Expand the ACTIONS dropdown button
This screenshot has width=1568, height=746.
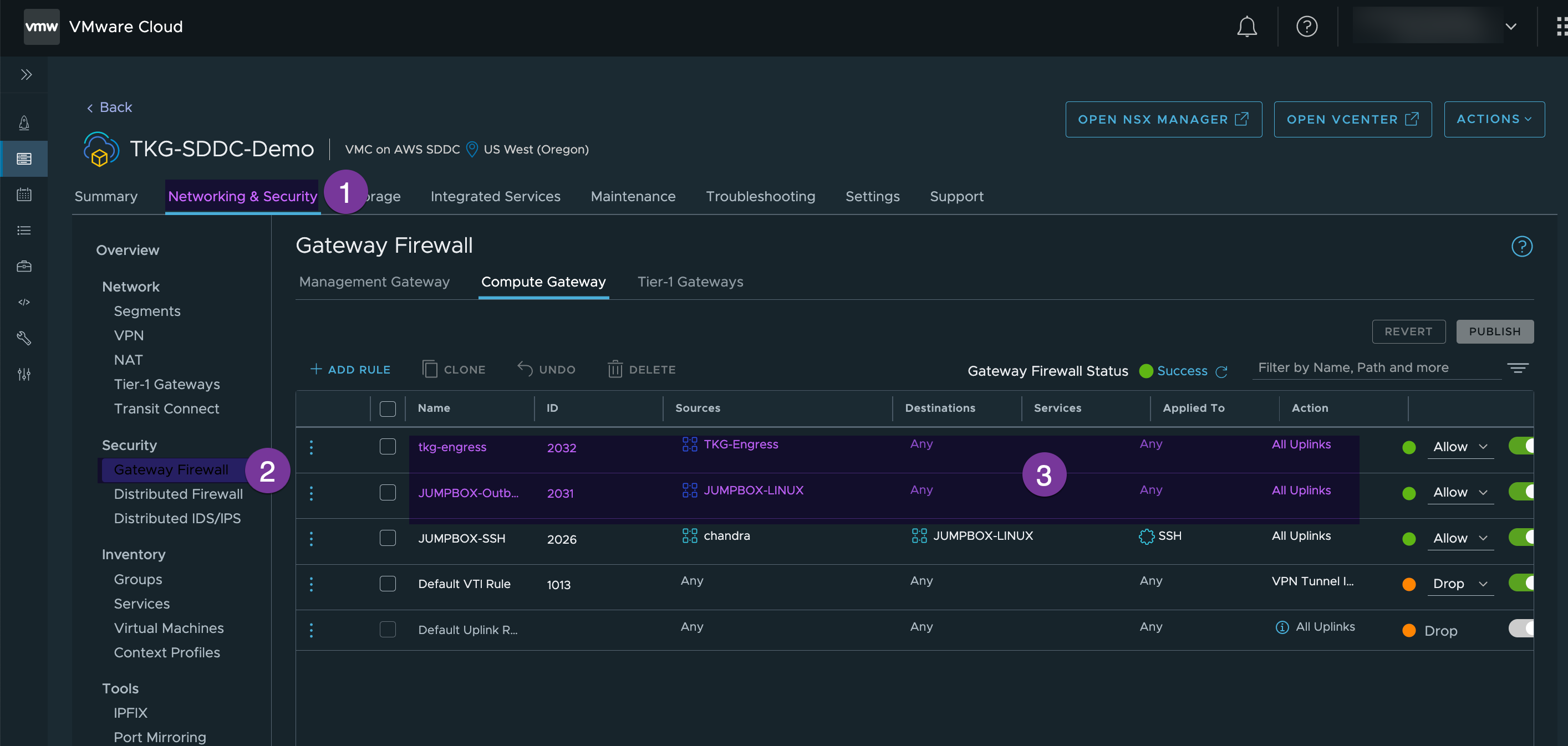[x=1494, y=119]
